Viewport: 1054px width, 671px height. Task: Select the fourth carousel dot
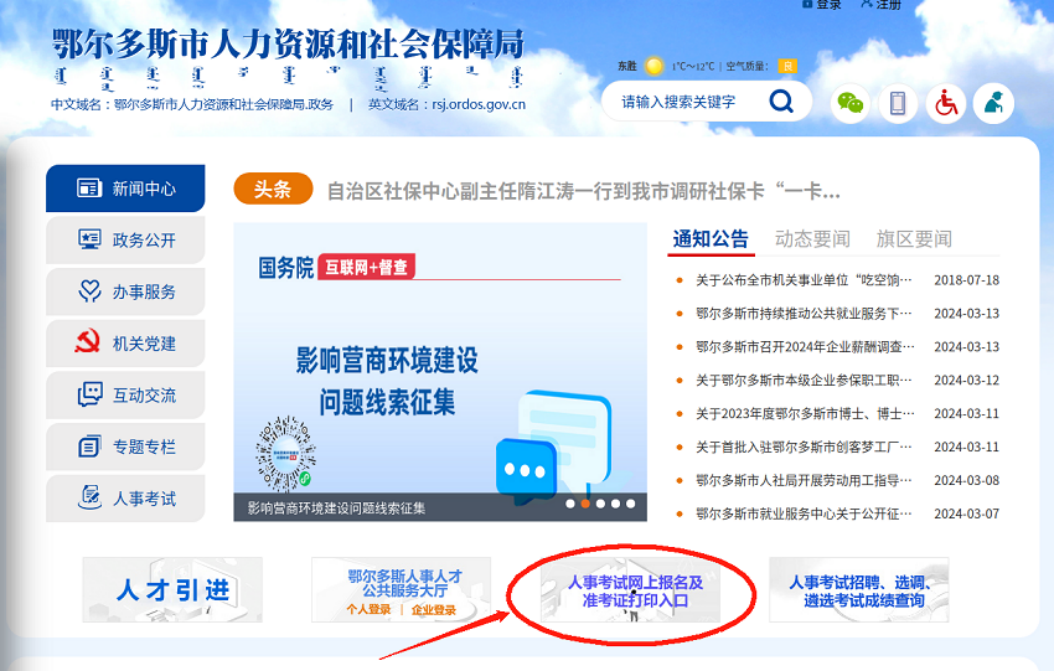615,504
